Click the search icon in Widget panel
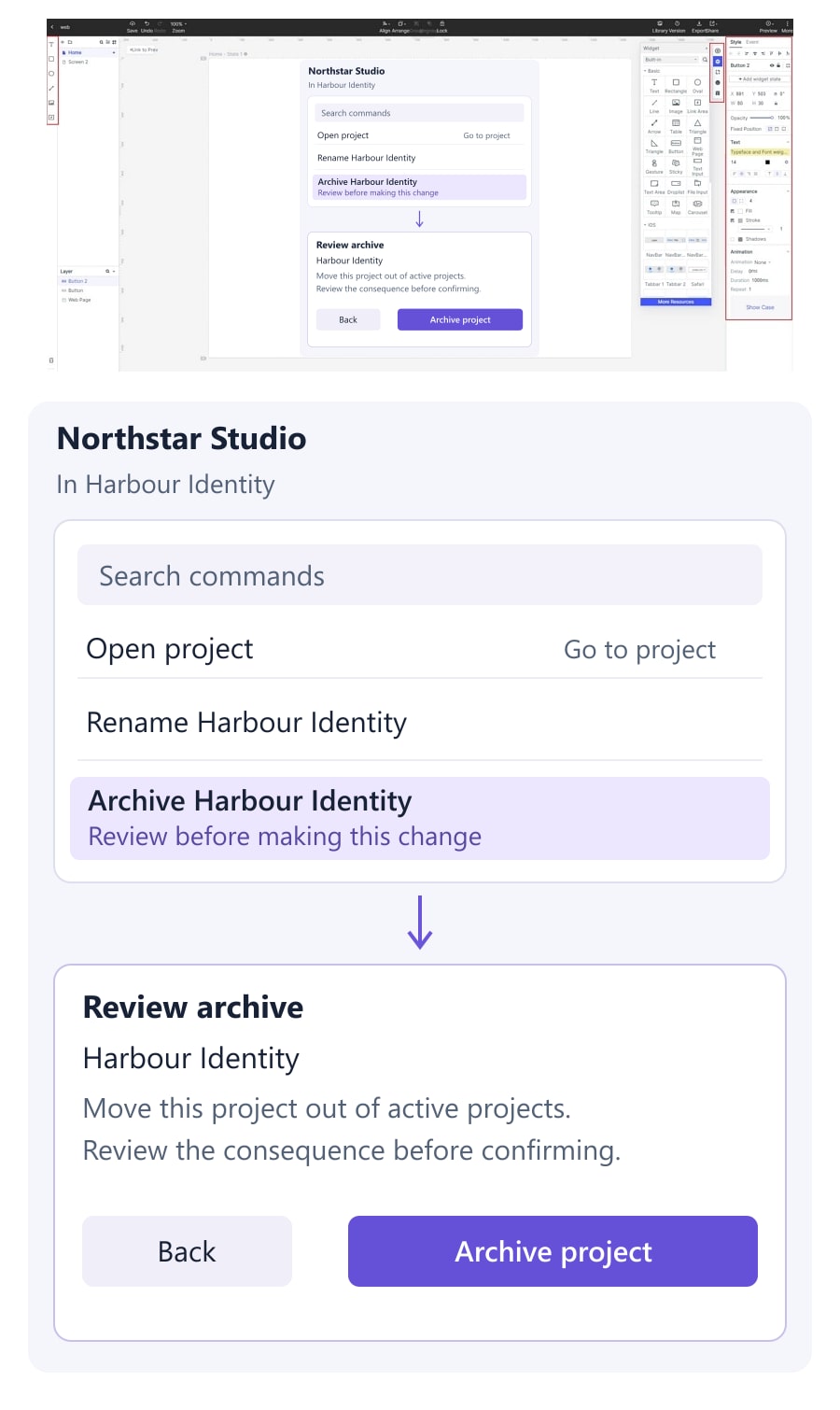The height and width of the screenshot is (1410, 840). pyautogui.click(x=705, y=60)
